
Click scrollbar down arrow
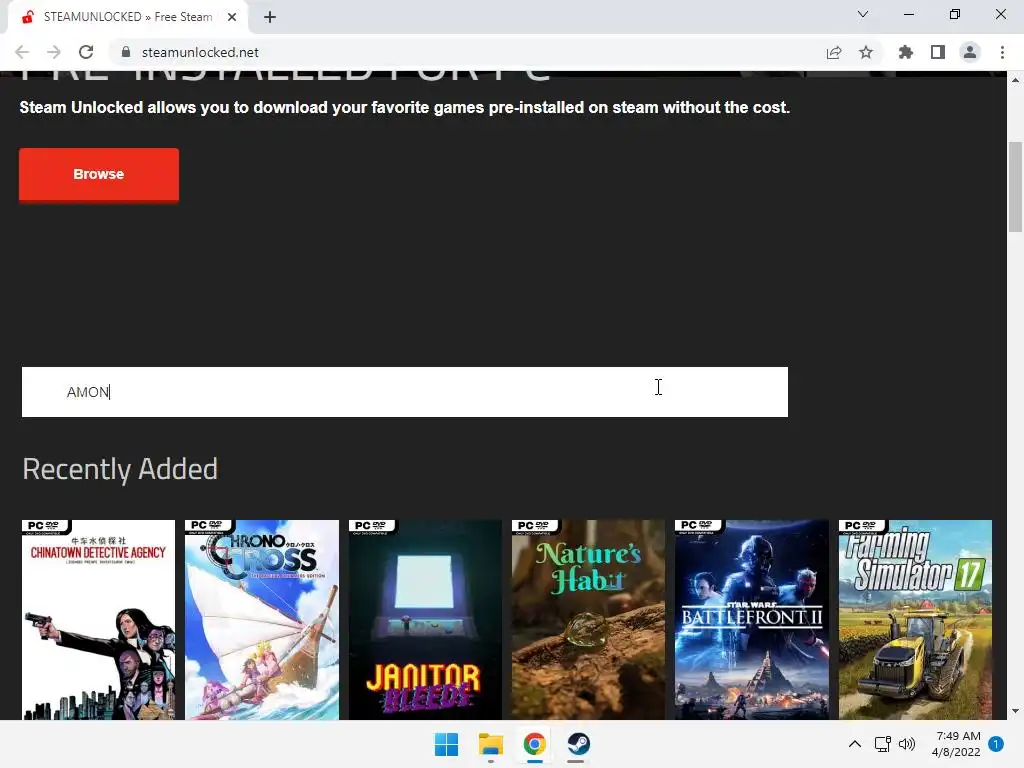[1015, 711]
